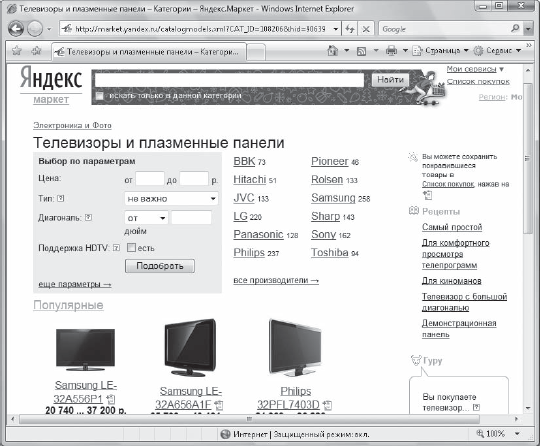Open the Тип не важно dropdown
Viewport: 540px width, 446px height.
tap(171, 199)
